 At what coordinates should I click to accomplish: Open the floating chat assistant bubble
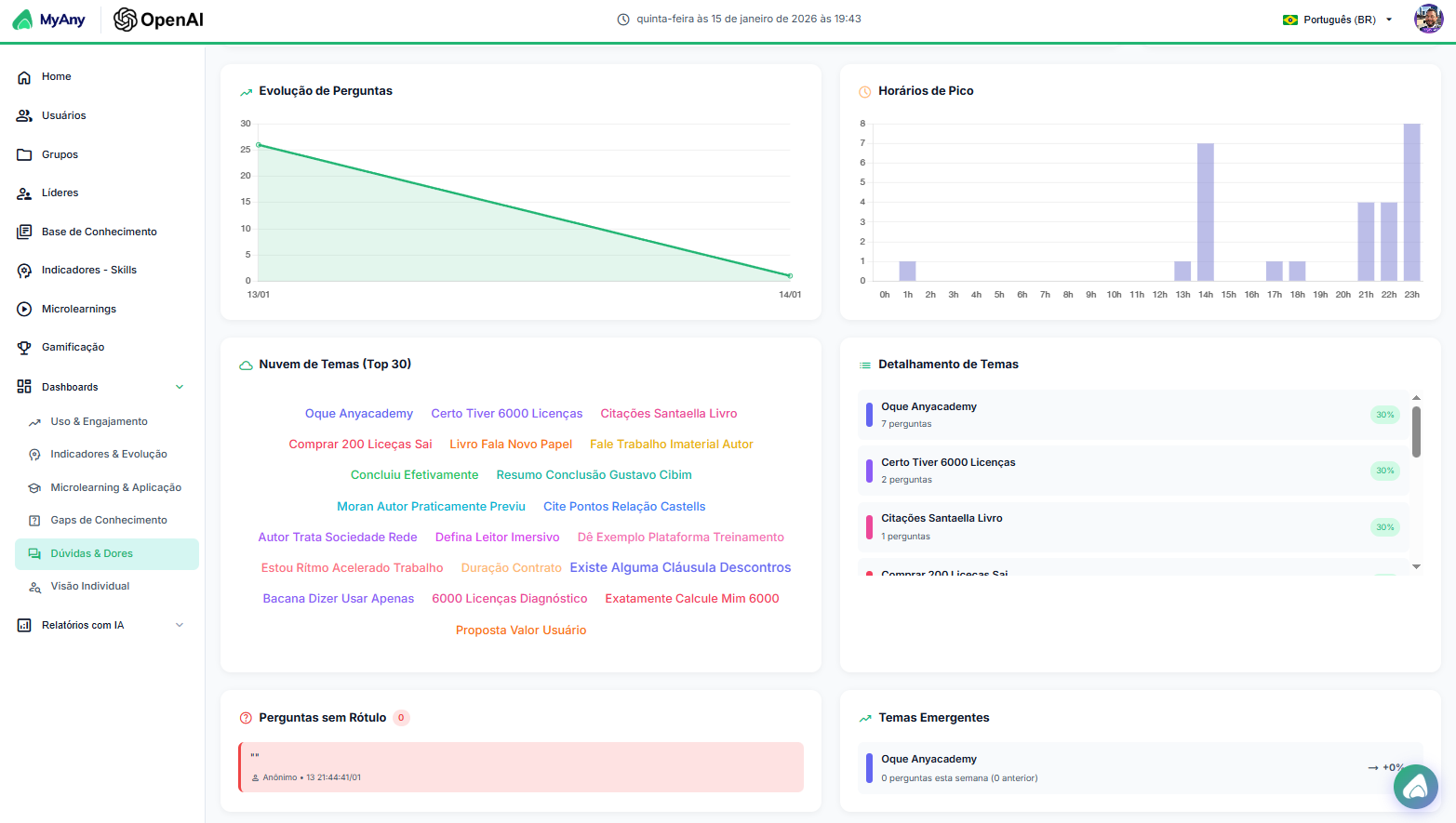[x=1415, y=787]
